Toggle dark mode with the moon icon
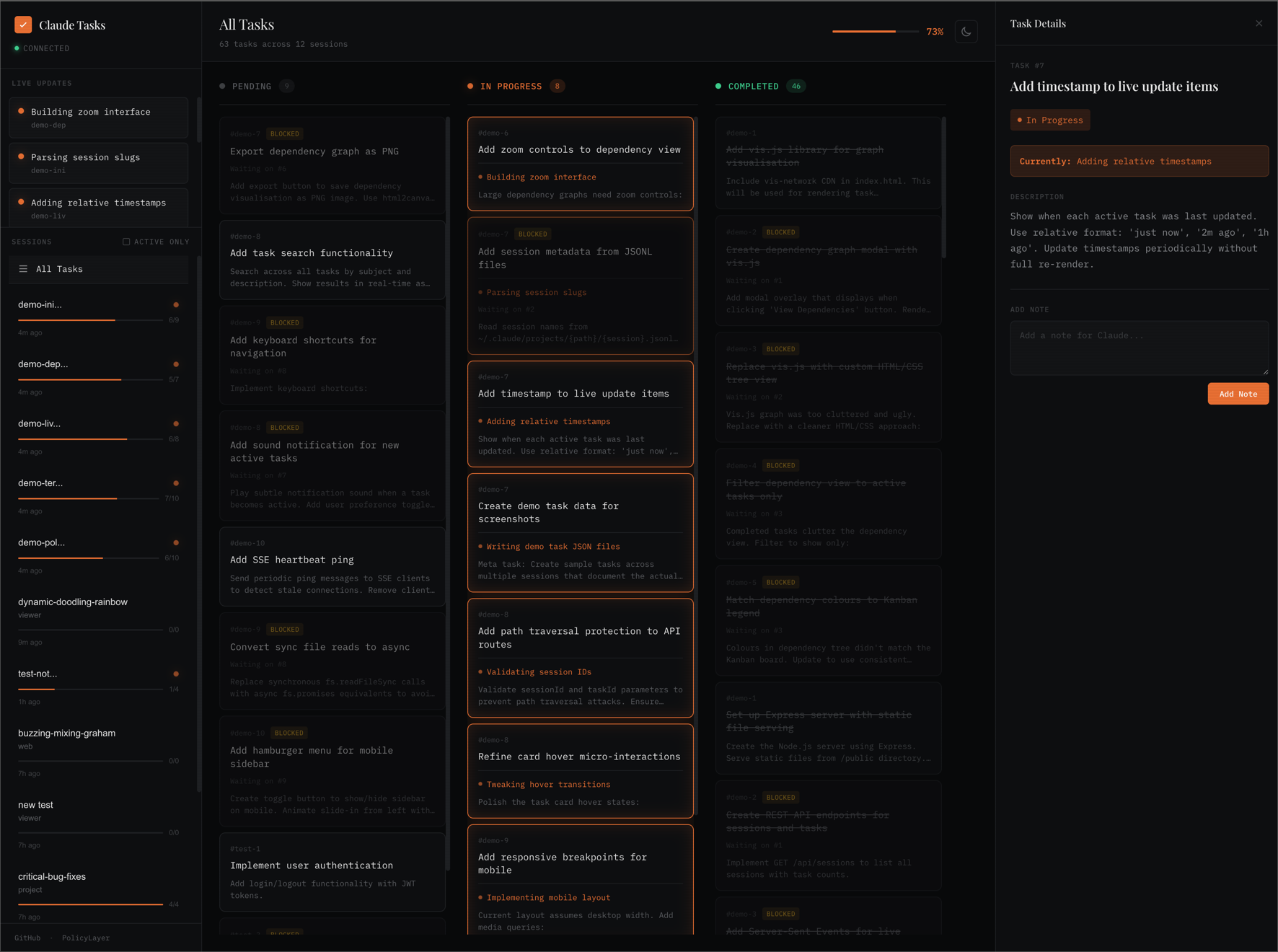The height and width of the screenshot is (952, 1278). click(x=966, y=31)
